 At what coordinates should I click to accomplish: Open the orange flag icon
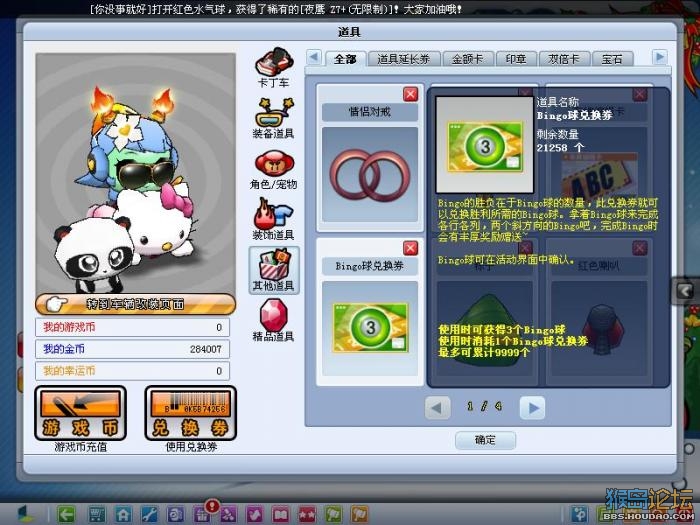360,514
